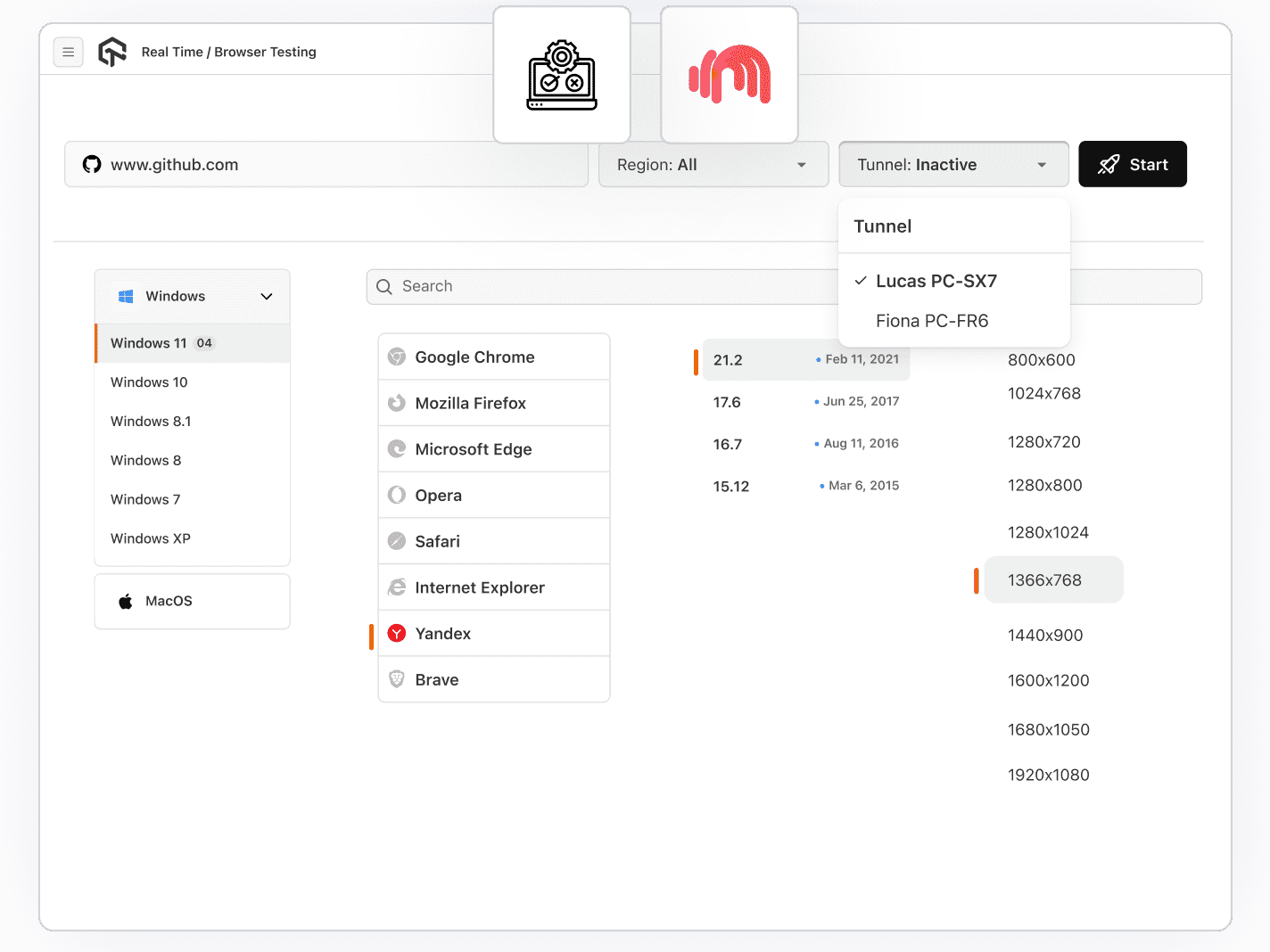Select the Yandex browser icon
This screenshot has height=952, width=1270.
pyautogui.click(x=397, y=634)
